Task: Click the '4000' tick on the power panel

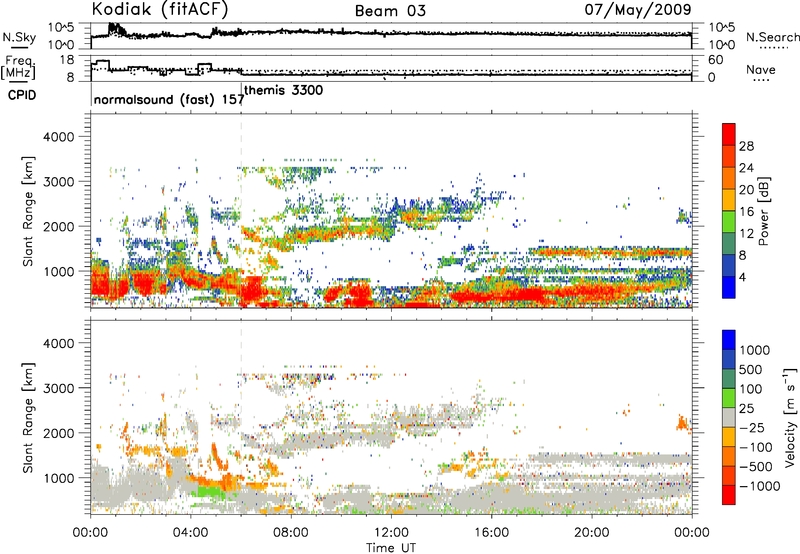Action: coord(58,137)
